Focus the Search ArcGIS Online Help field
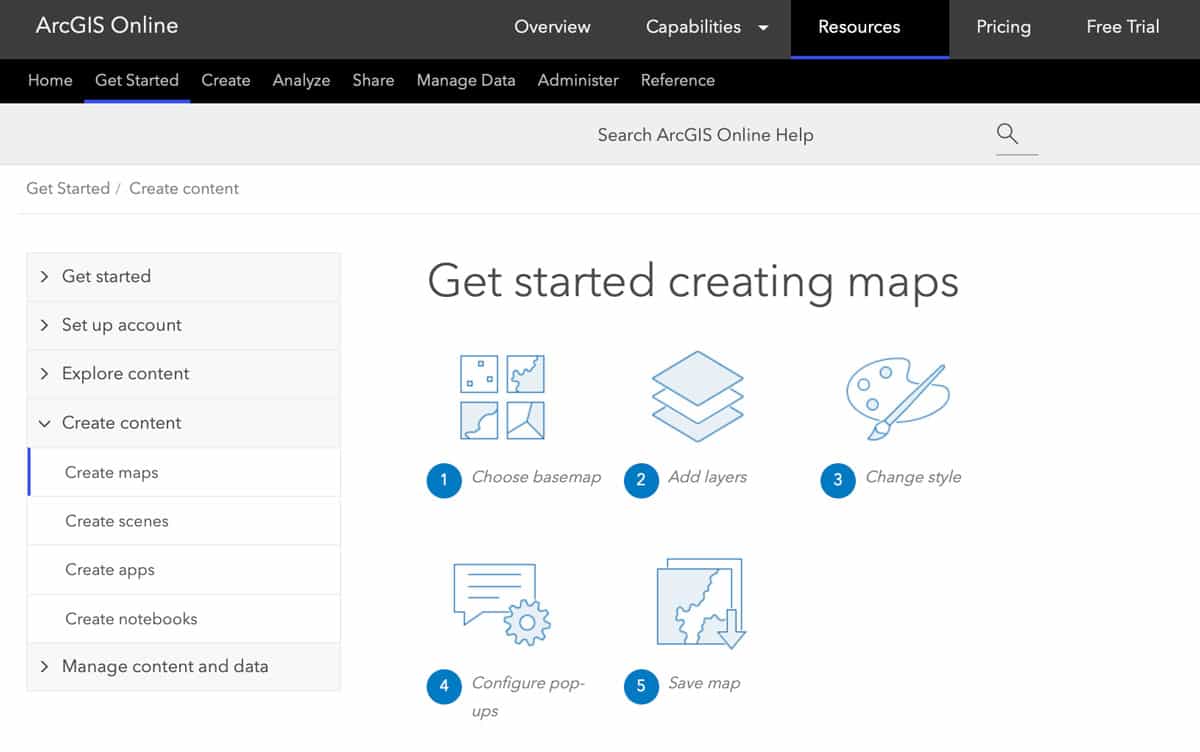1200x752 pixels. click(705, 135)
